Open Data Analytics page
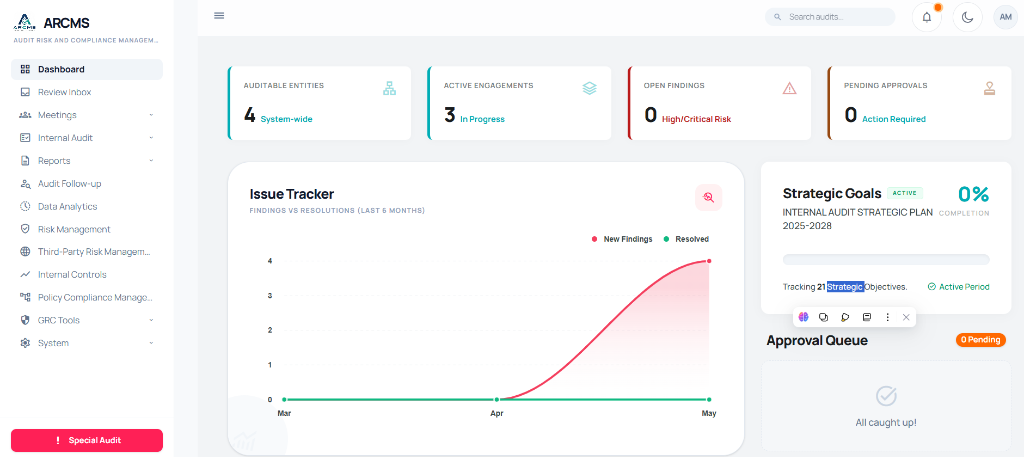This screenshot has height=457, width=1024. click(x=87, y=206)
